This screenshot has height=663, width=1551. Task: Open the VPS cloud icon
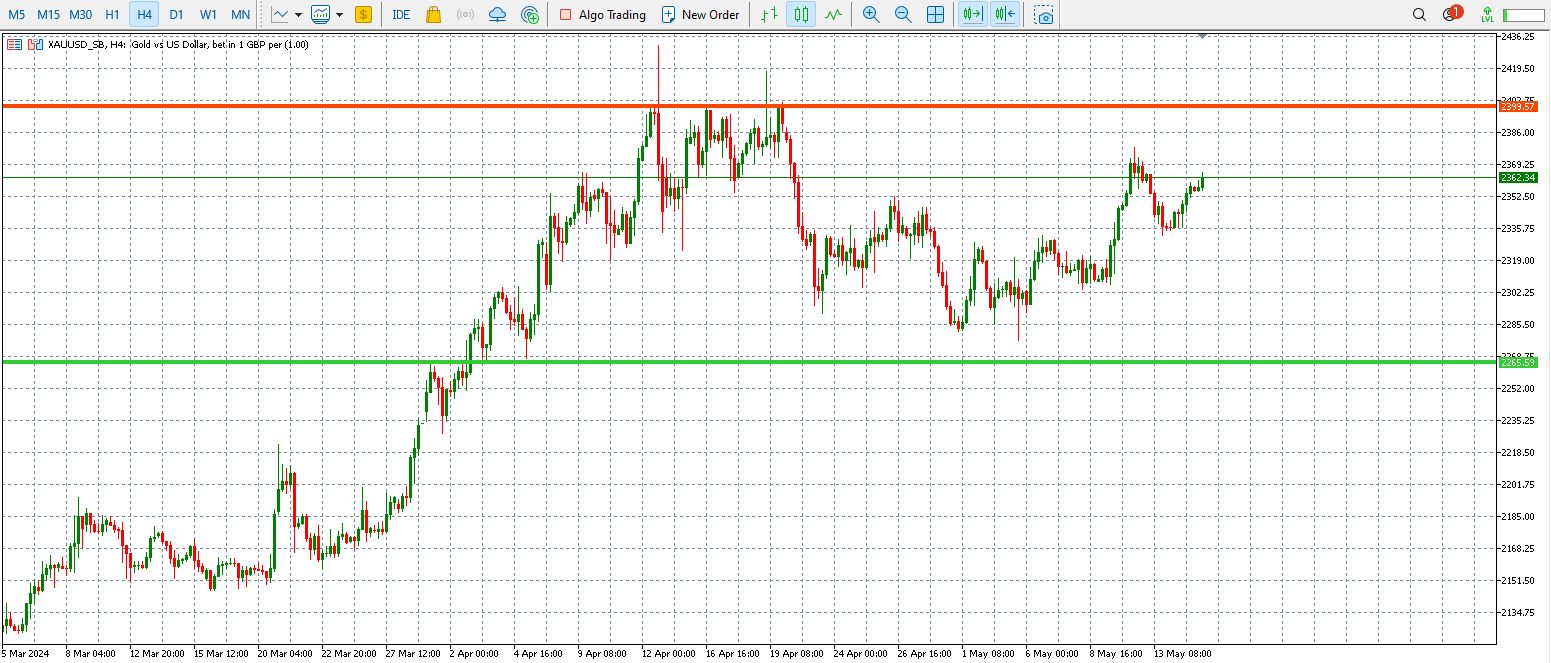[x=497, y=15]
